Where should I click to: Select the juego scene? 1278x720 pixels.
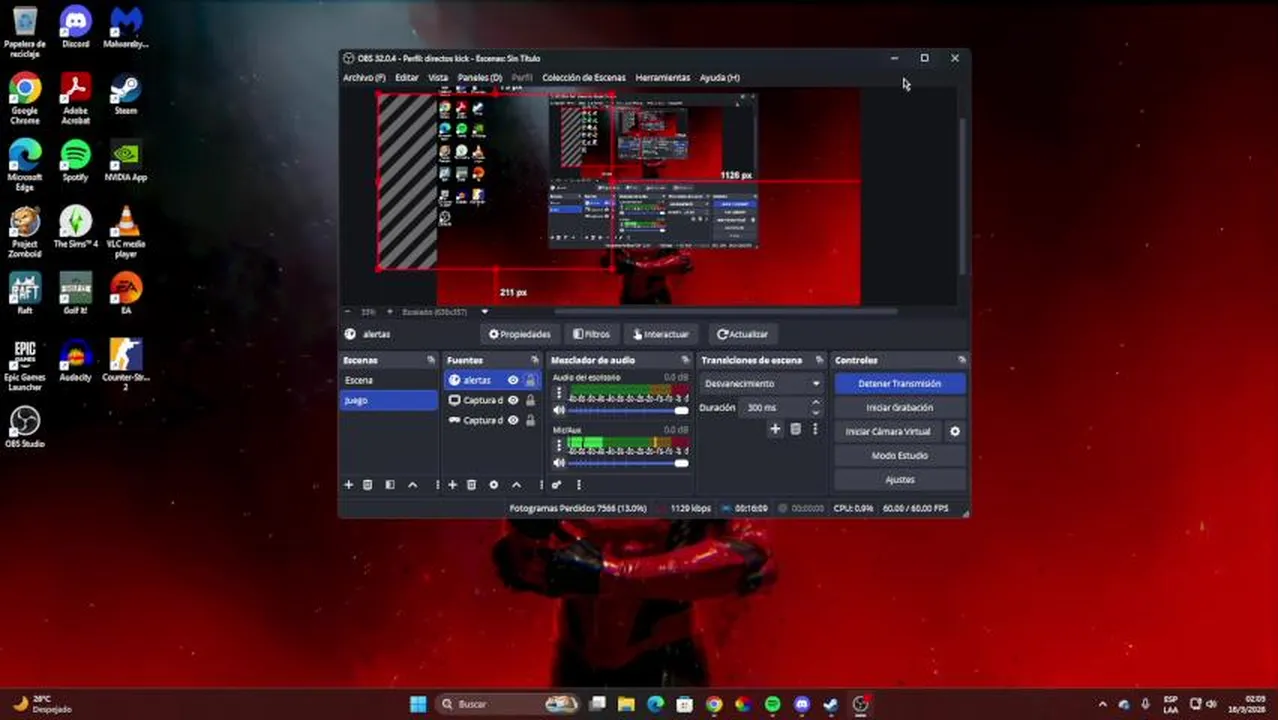coord(389,400)
